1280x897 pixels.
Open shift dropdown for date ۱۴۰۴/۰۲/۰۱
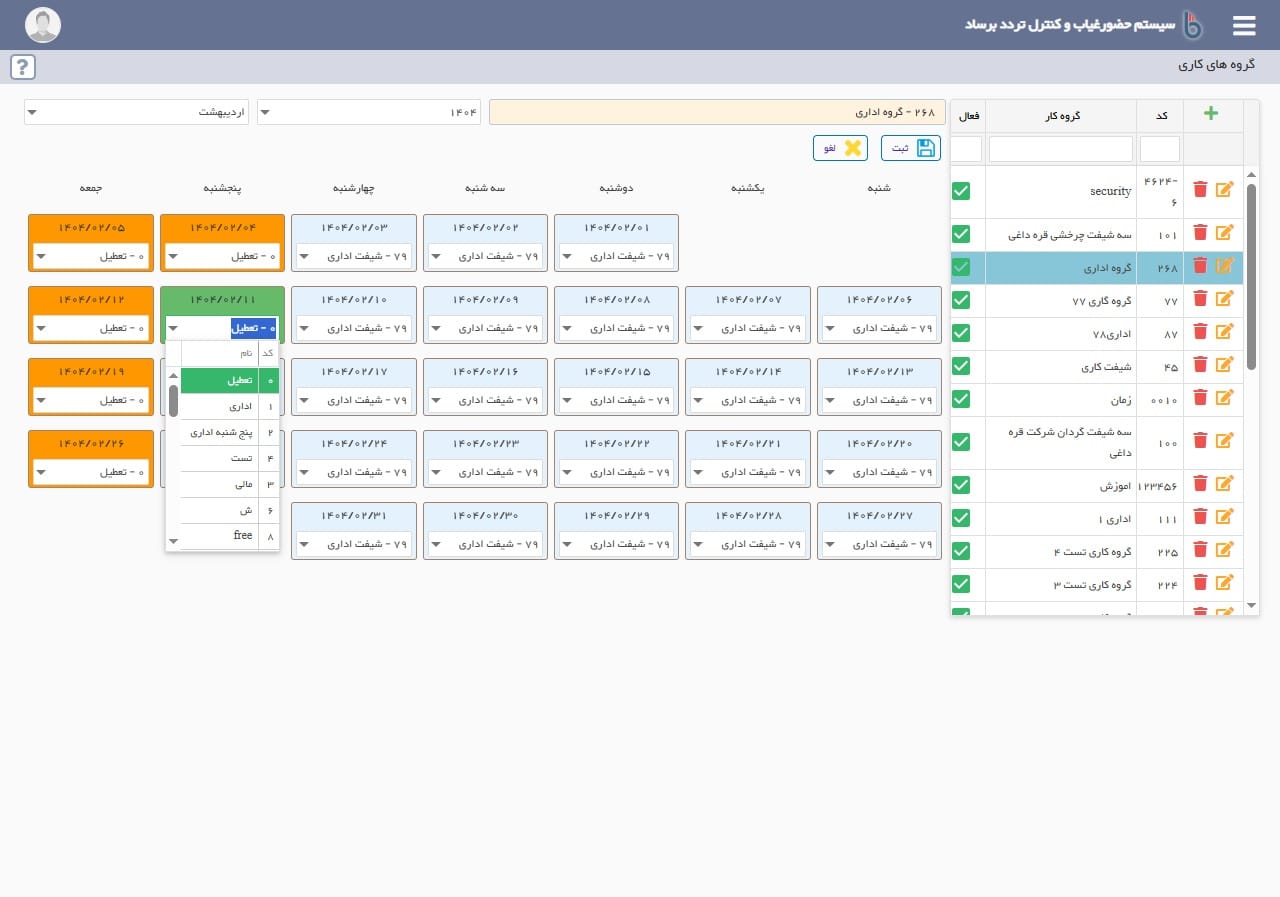[x=616, y=256]
